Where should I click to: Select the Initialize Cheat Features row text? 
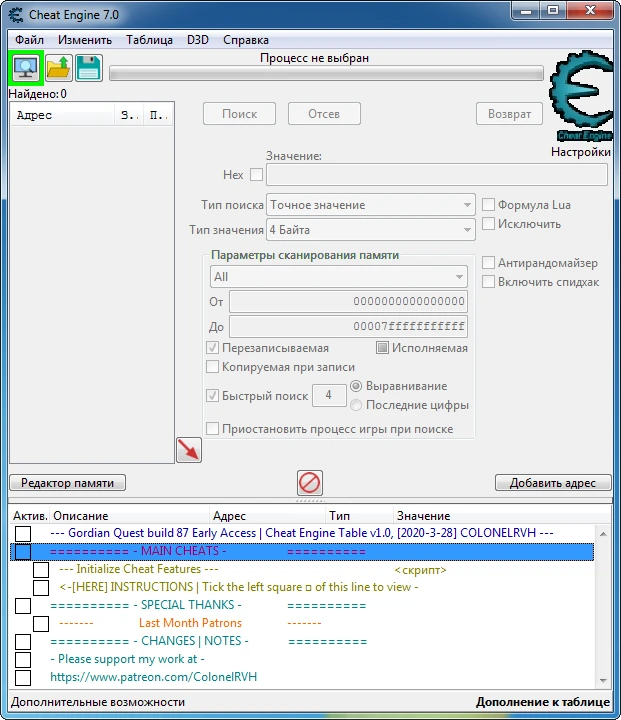(x=139, y=569)
